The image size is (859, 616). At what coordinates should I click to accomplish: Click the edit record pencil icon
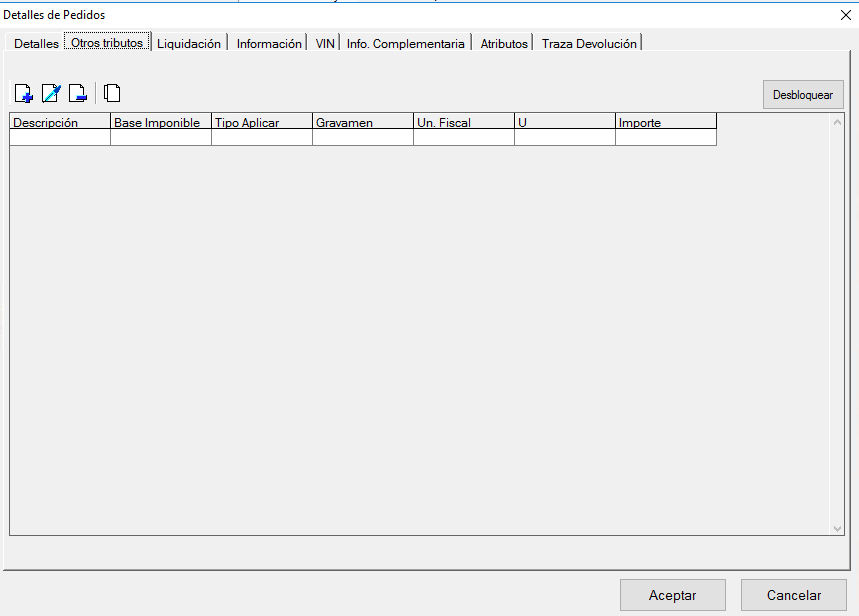point(51,94)
